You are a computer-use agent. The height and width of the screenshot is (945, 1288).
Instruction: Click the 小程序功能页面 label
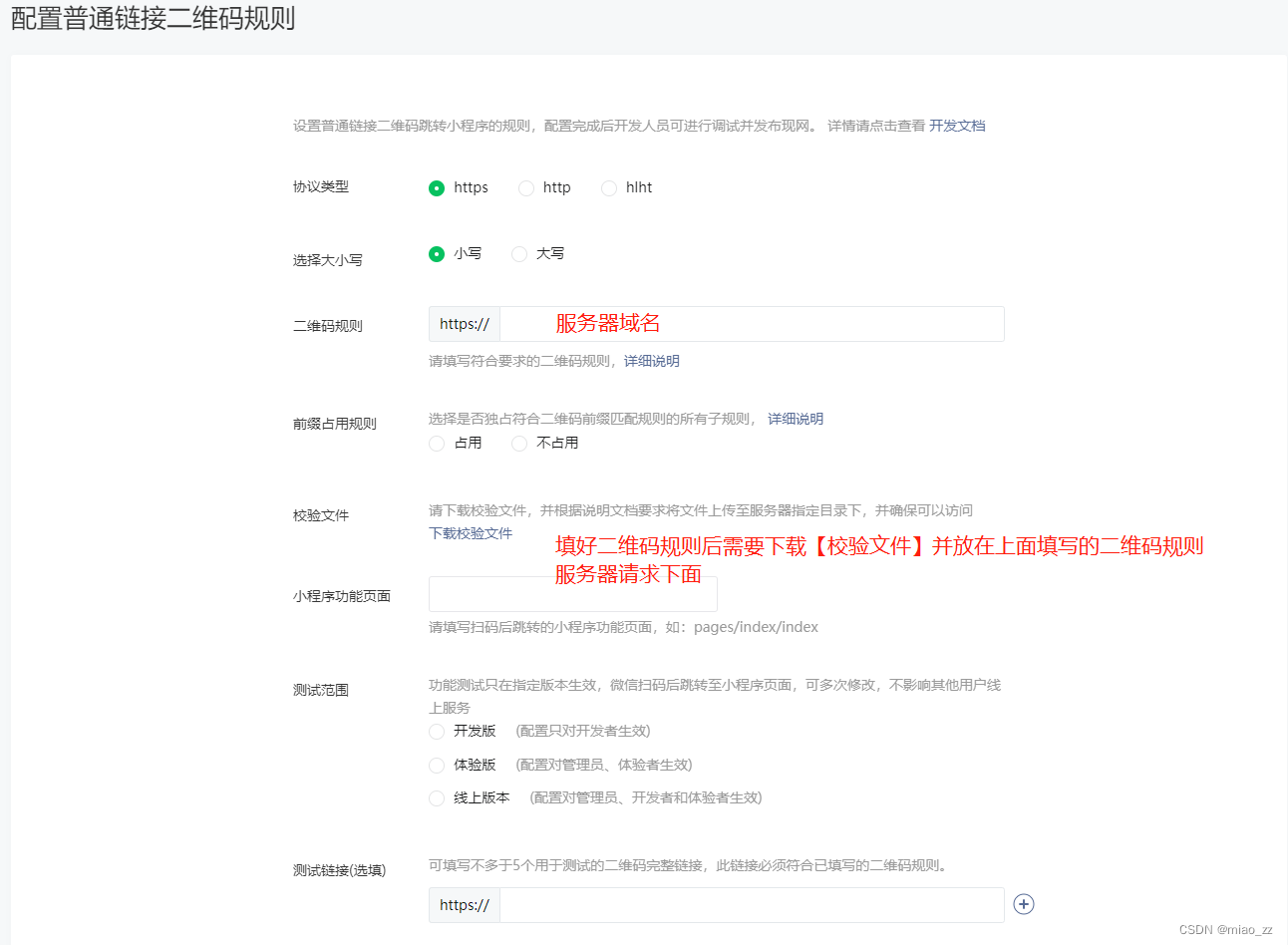(x=342, y=596)
